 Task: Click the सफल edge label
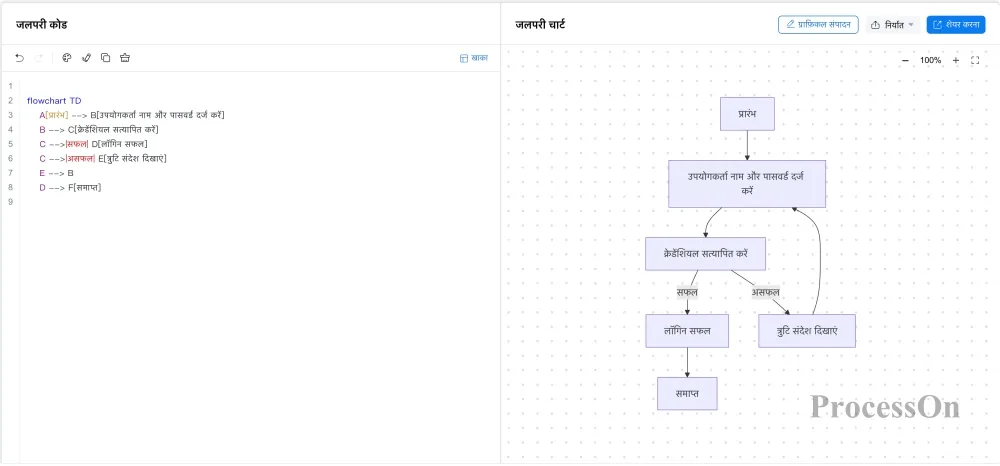click(x=687, y=293)
